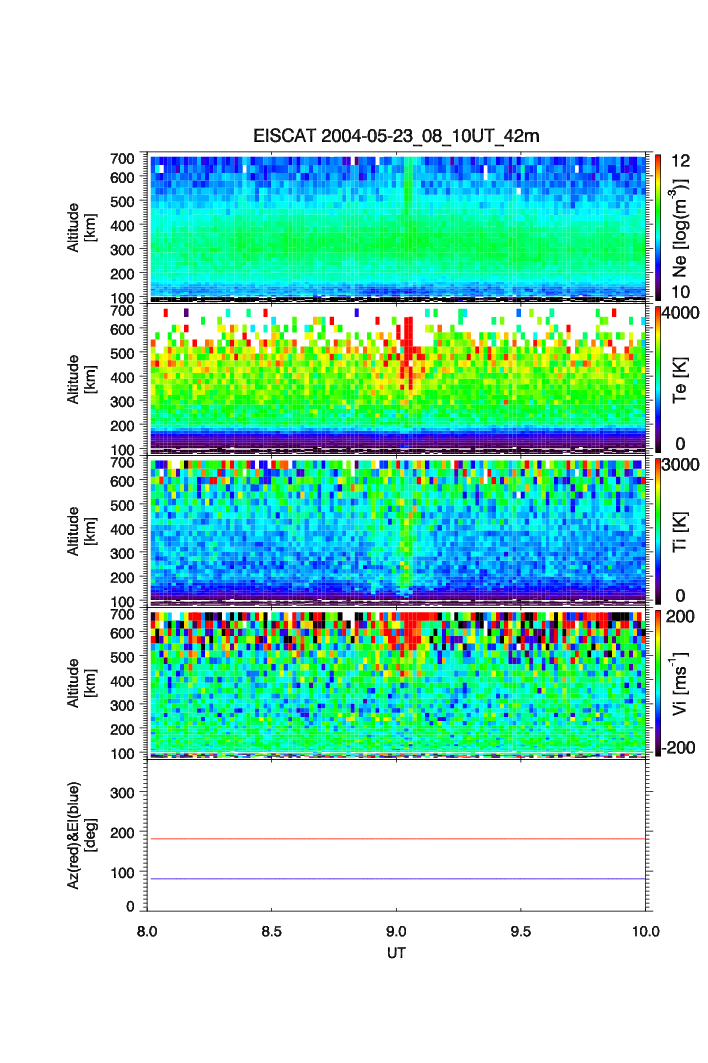
Task: Click the plot title 'EISCAT 2004-05-23_08_10UT_42m'
Action: pyautogui.click(x=396, y=136)
